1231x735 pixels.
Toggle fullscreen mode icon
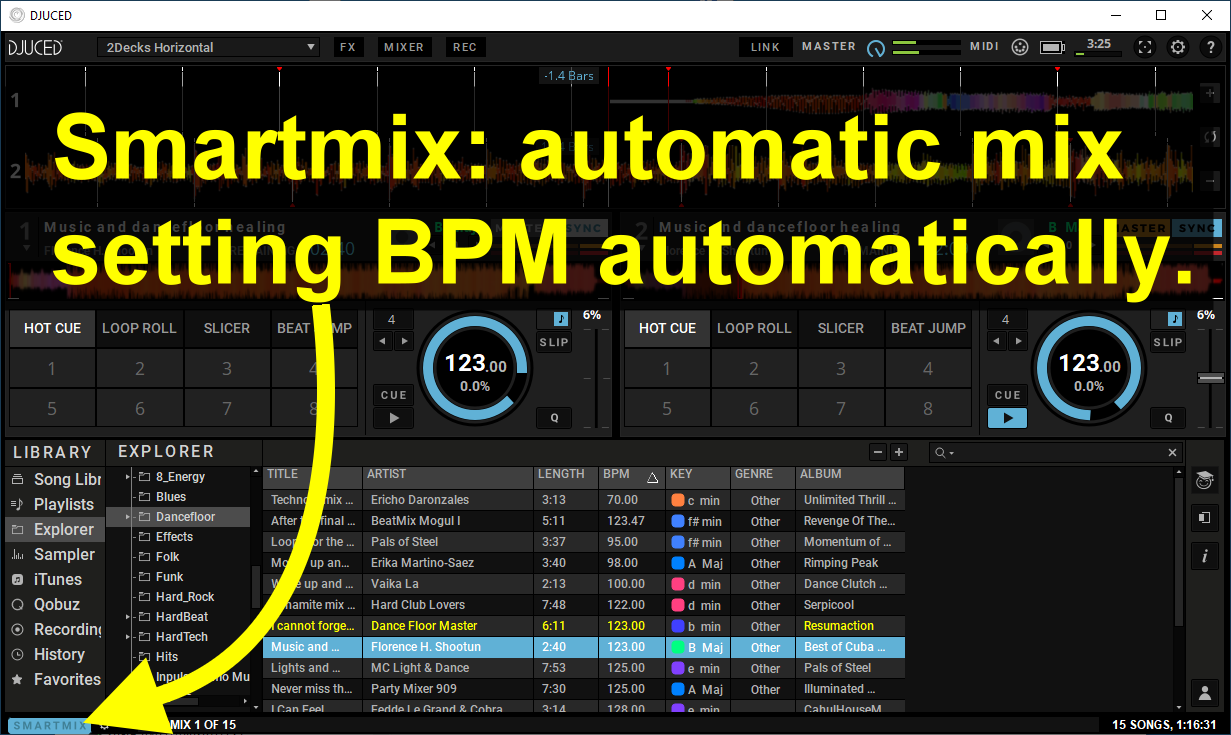coord(1146,47)
